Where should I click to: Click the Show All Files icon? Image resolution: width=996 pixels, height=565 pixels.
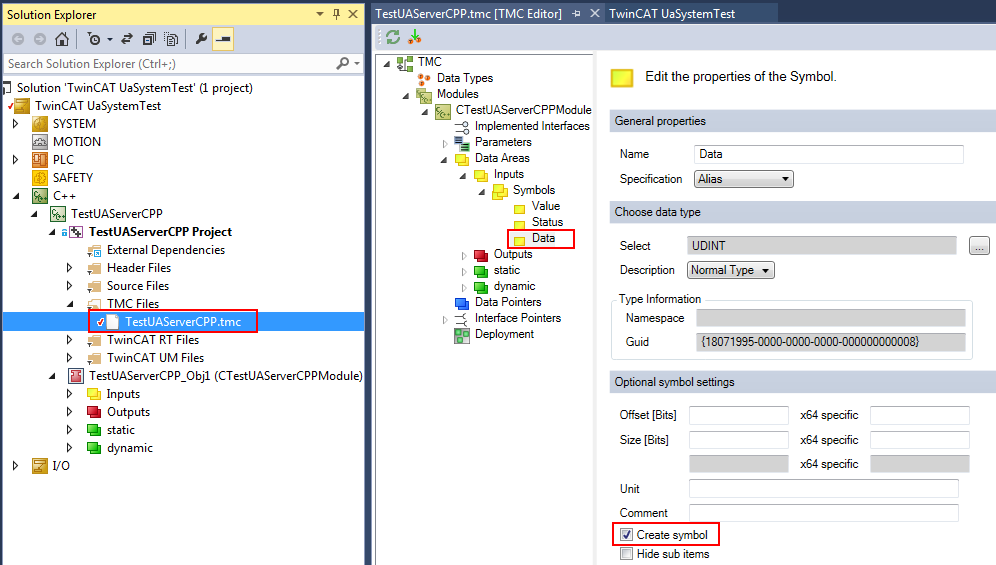pos(171,39)
